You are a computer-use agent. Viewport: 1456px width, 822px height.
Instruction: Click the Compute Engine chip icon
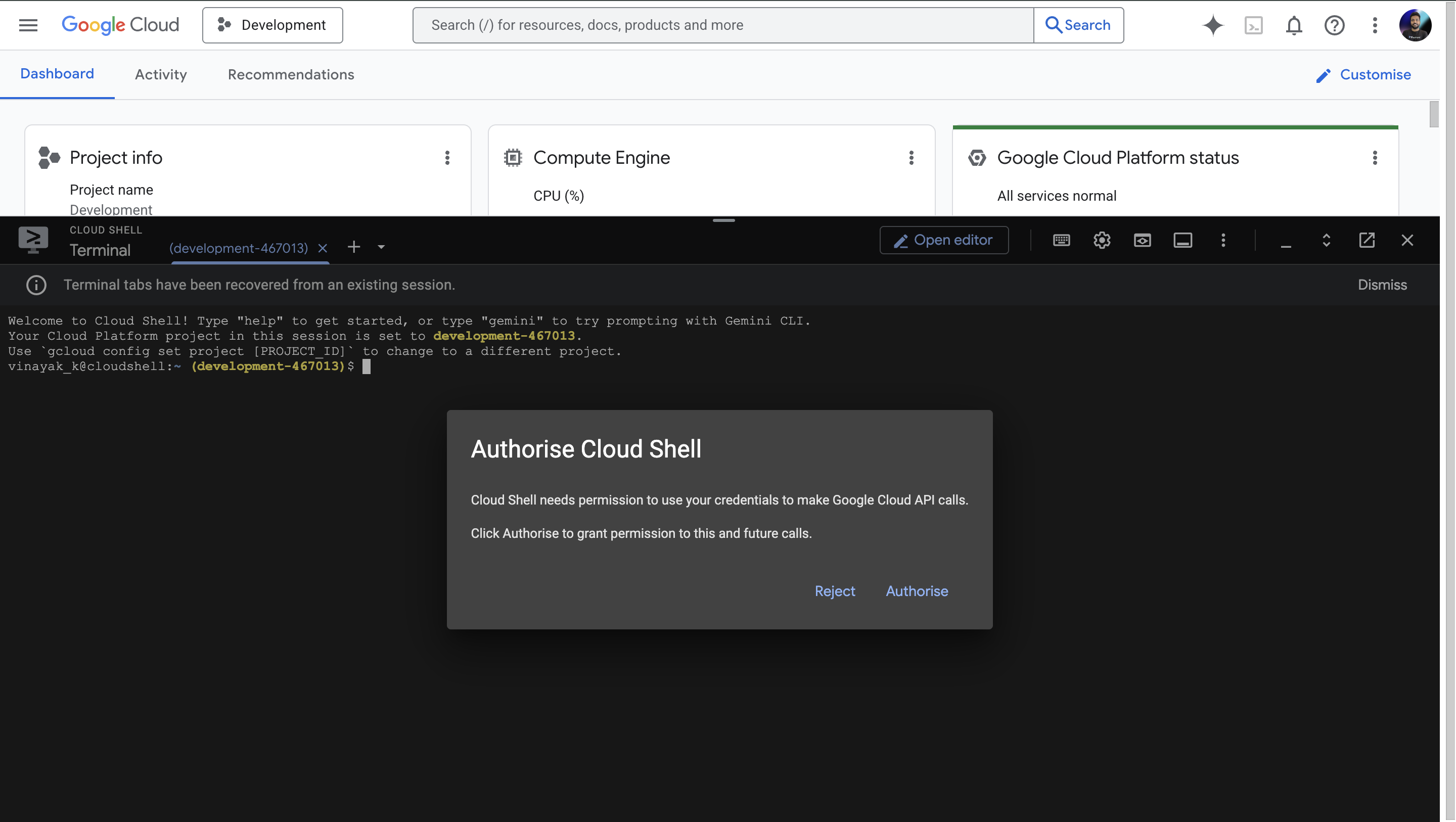[513, 158]
